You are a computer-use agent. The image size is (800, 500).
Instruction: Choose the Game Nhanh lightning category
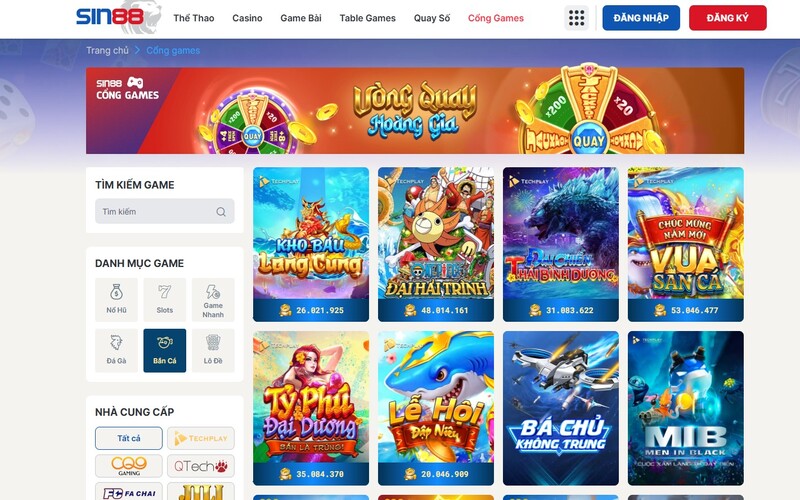pos(213,299)
